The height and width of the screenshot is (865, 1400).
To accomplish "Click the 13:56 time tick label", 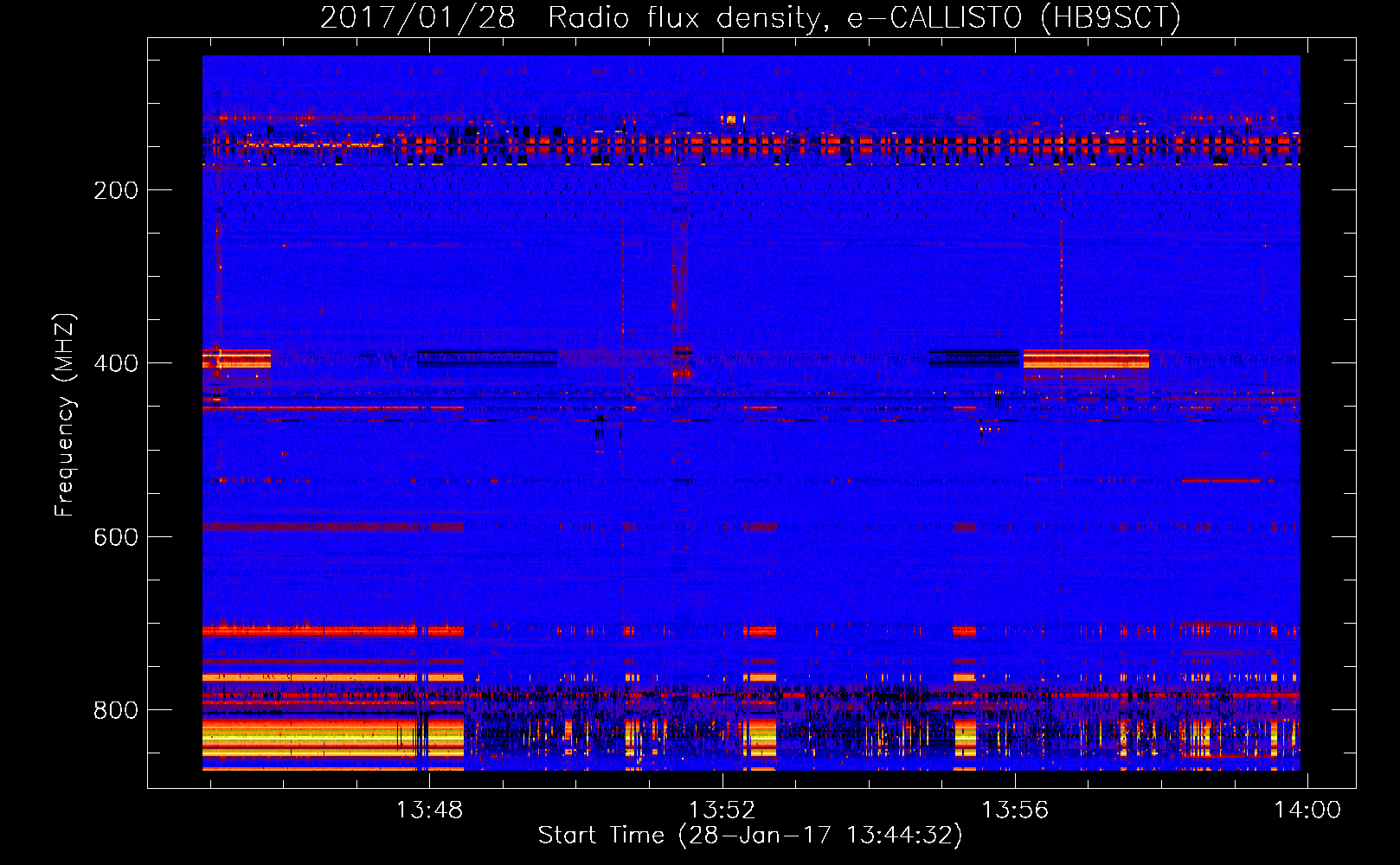I will coord(1014,810).
